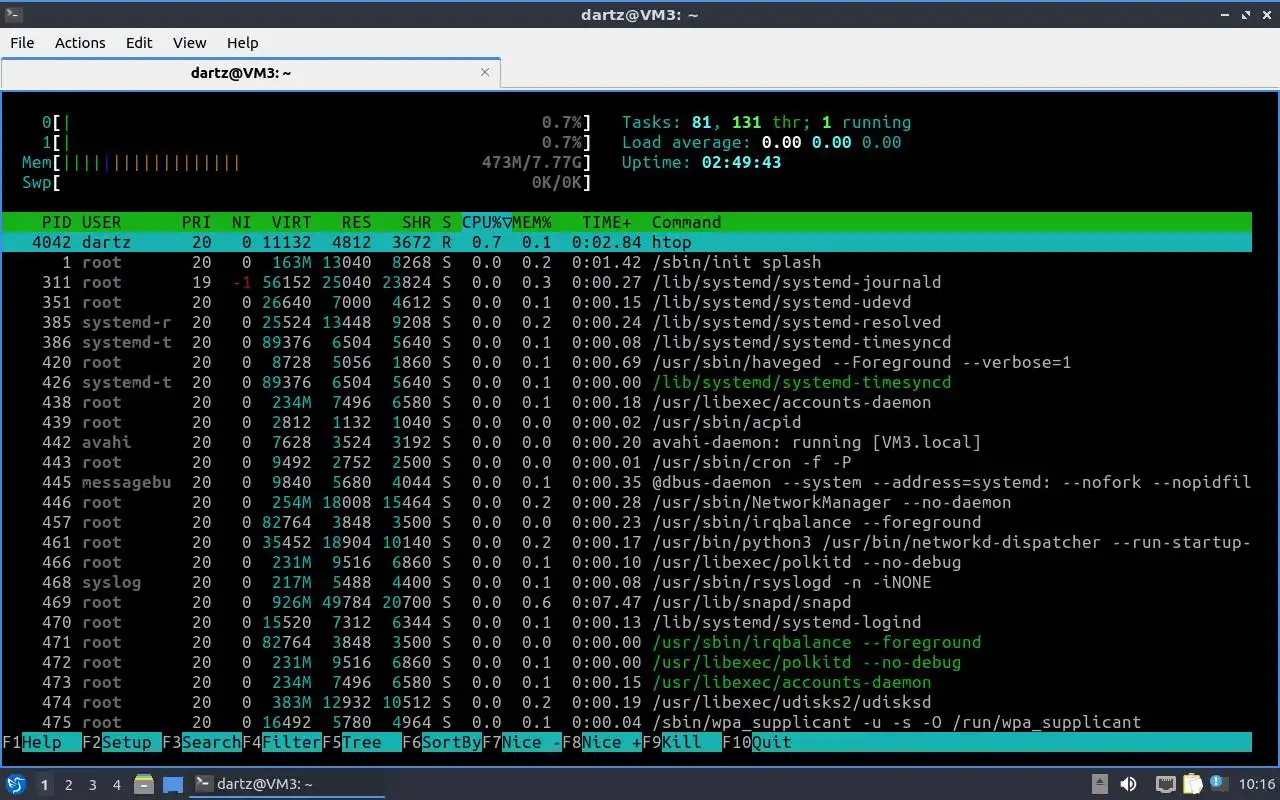Click F6 SortBy in htop footer
Screen dimensions: 1280x800
pos(441,742)
